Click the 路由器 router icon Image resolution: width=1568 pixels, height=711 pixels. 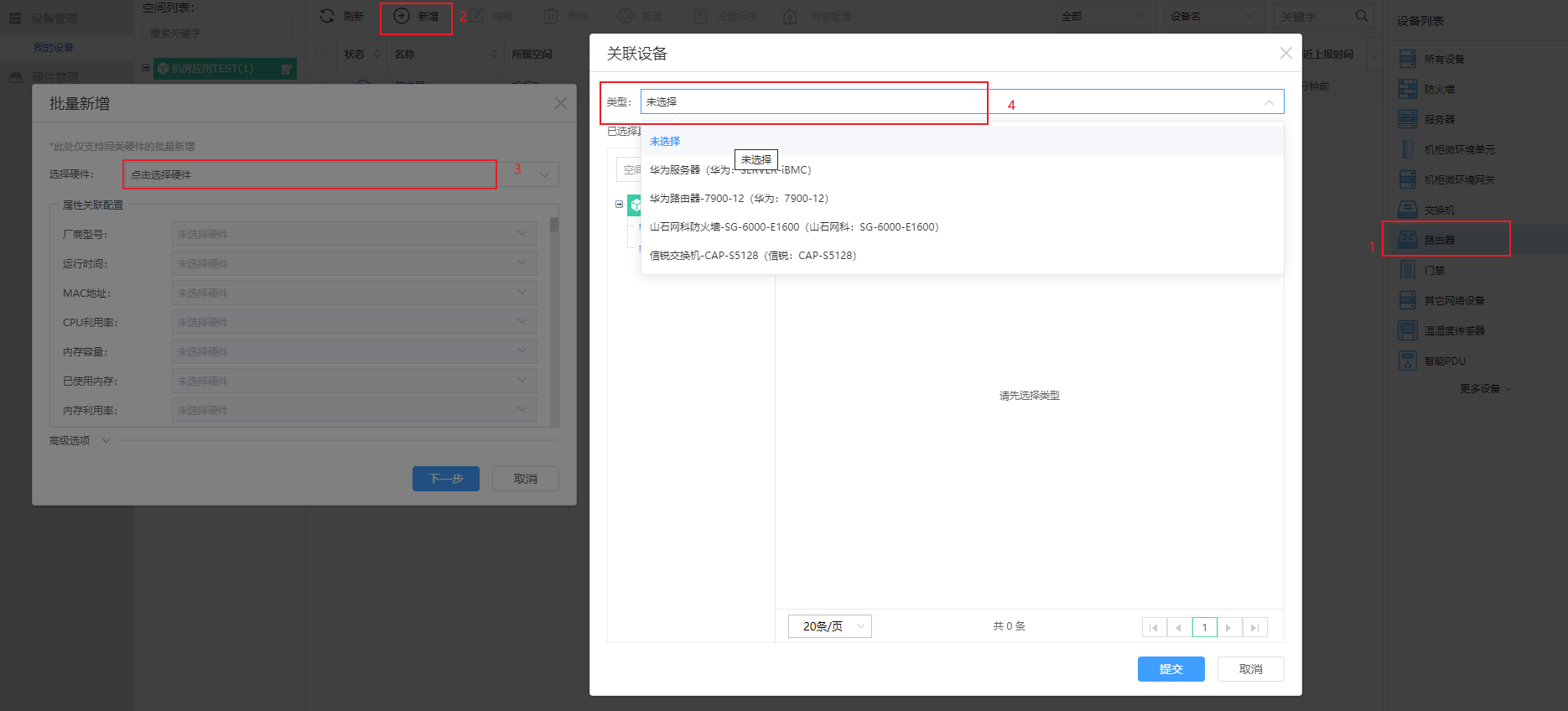click(x=1408, y=240)
